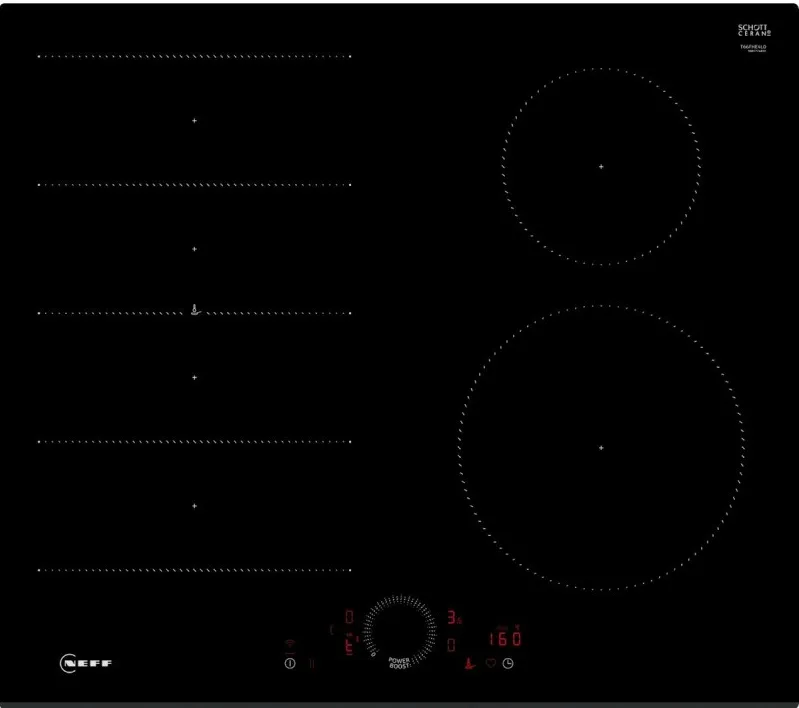This screenshot has width=799, height=708.
Task: Tap the topmost flex zone cross marker
Action: point(195,120)
